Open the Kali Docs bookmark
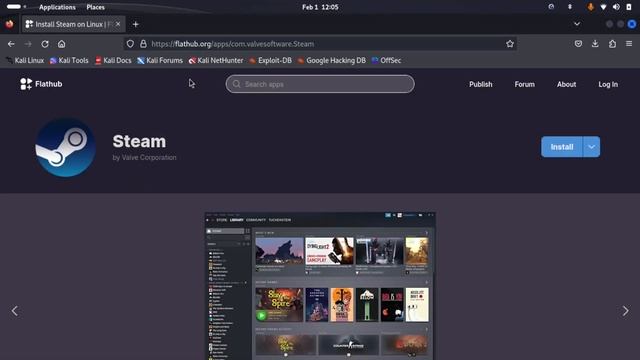 pos(113,60)
